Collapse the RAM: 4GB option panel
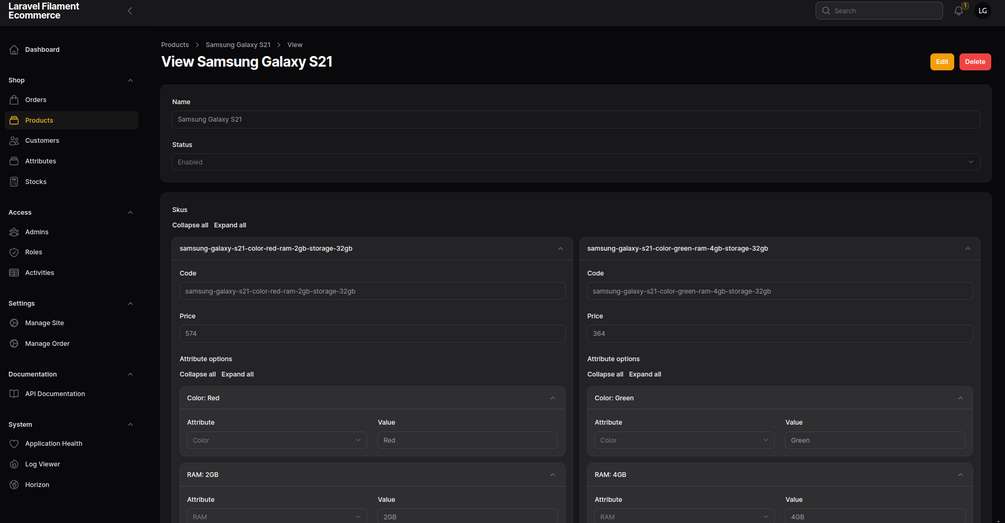Screen dimensions: 1005x523 pos(960,475)
